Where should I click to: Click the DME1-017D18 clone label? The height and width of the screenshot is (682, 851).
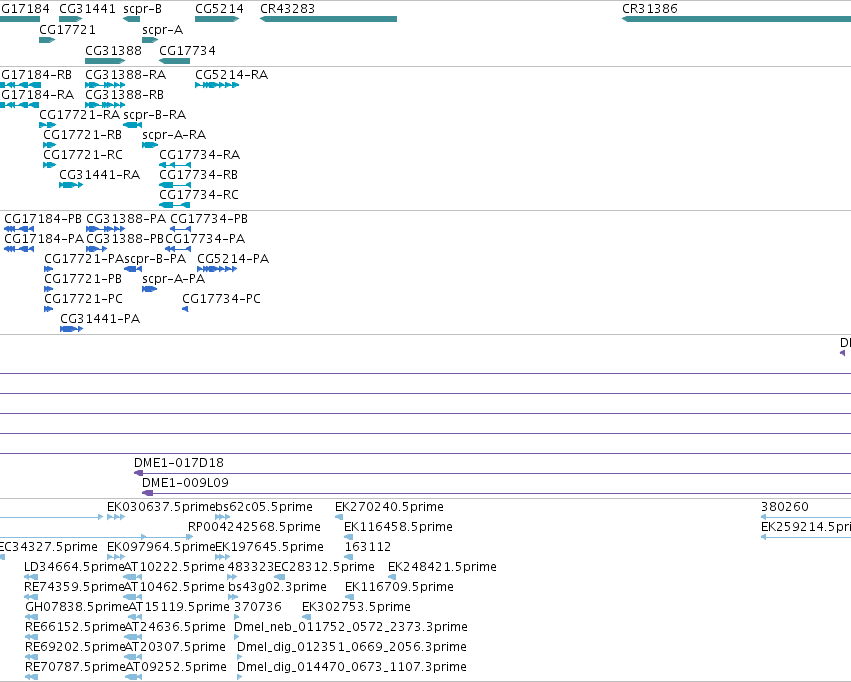tap(179, 463)
